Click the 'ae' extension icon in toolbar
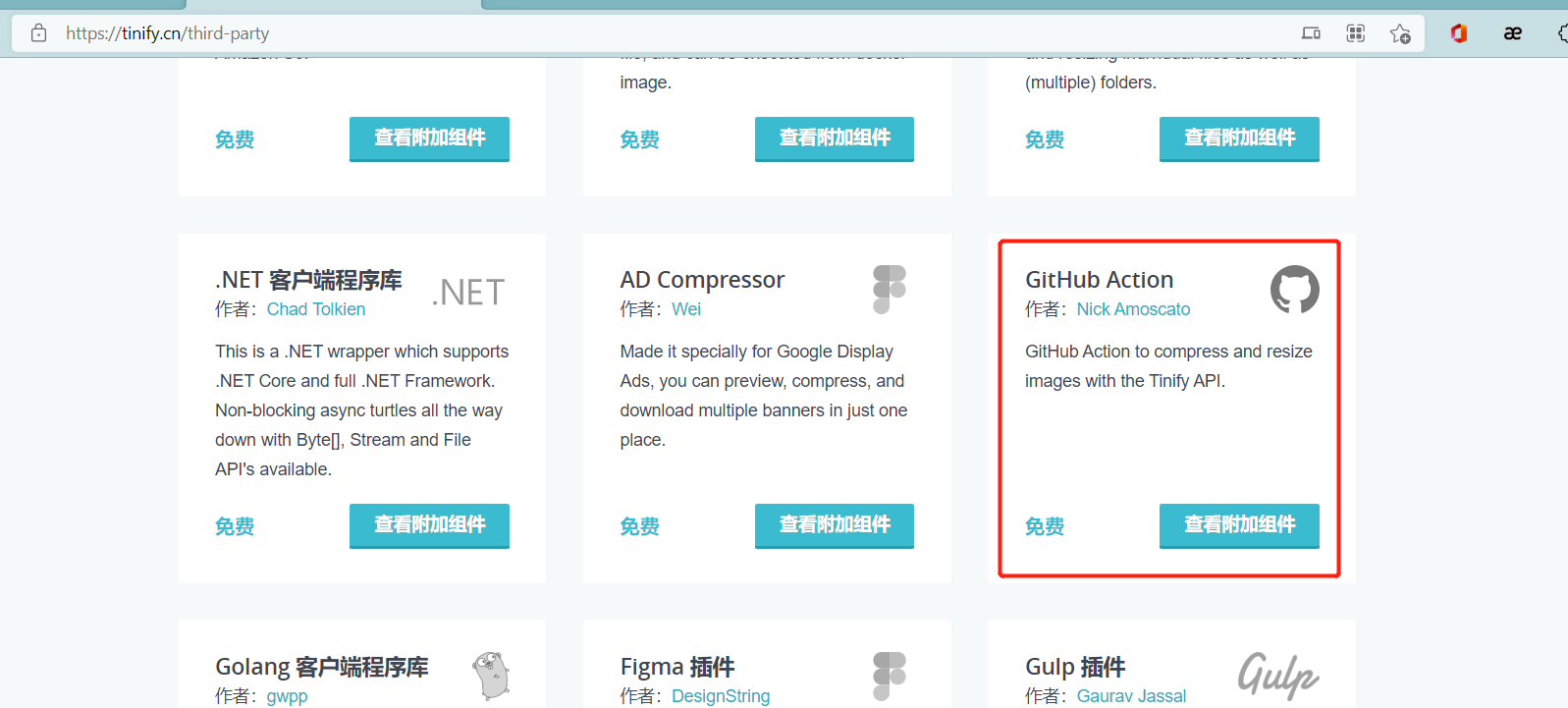1568x708 pixels. tap(1512, 33)
